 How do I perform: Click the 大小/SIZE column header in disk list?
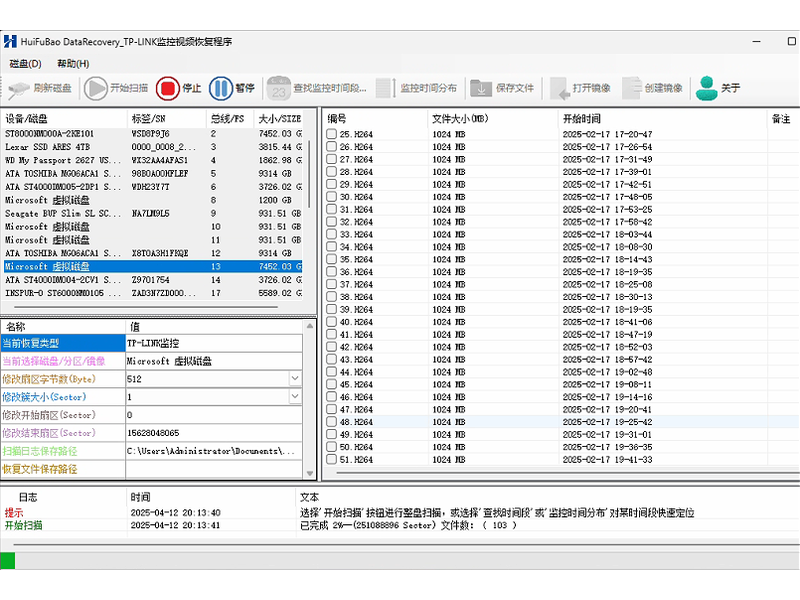pyautogui.click(x=279, y=119)
